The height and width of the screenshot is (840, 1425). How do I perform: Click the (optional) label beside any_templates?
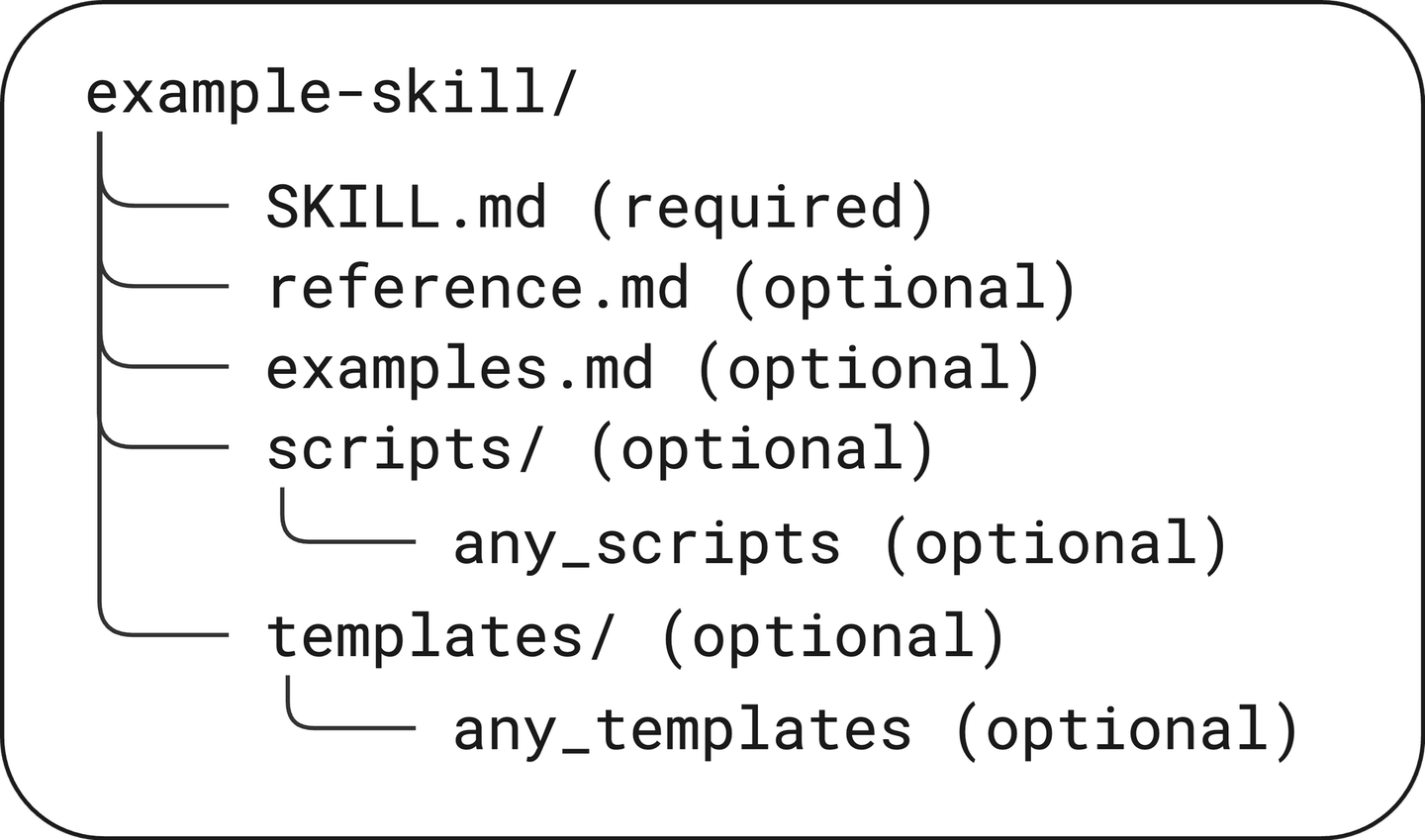(x=1126, y=729)
